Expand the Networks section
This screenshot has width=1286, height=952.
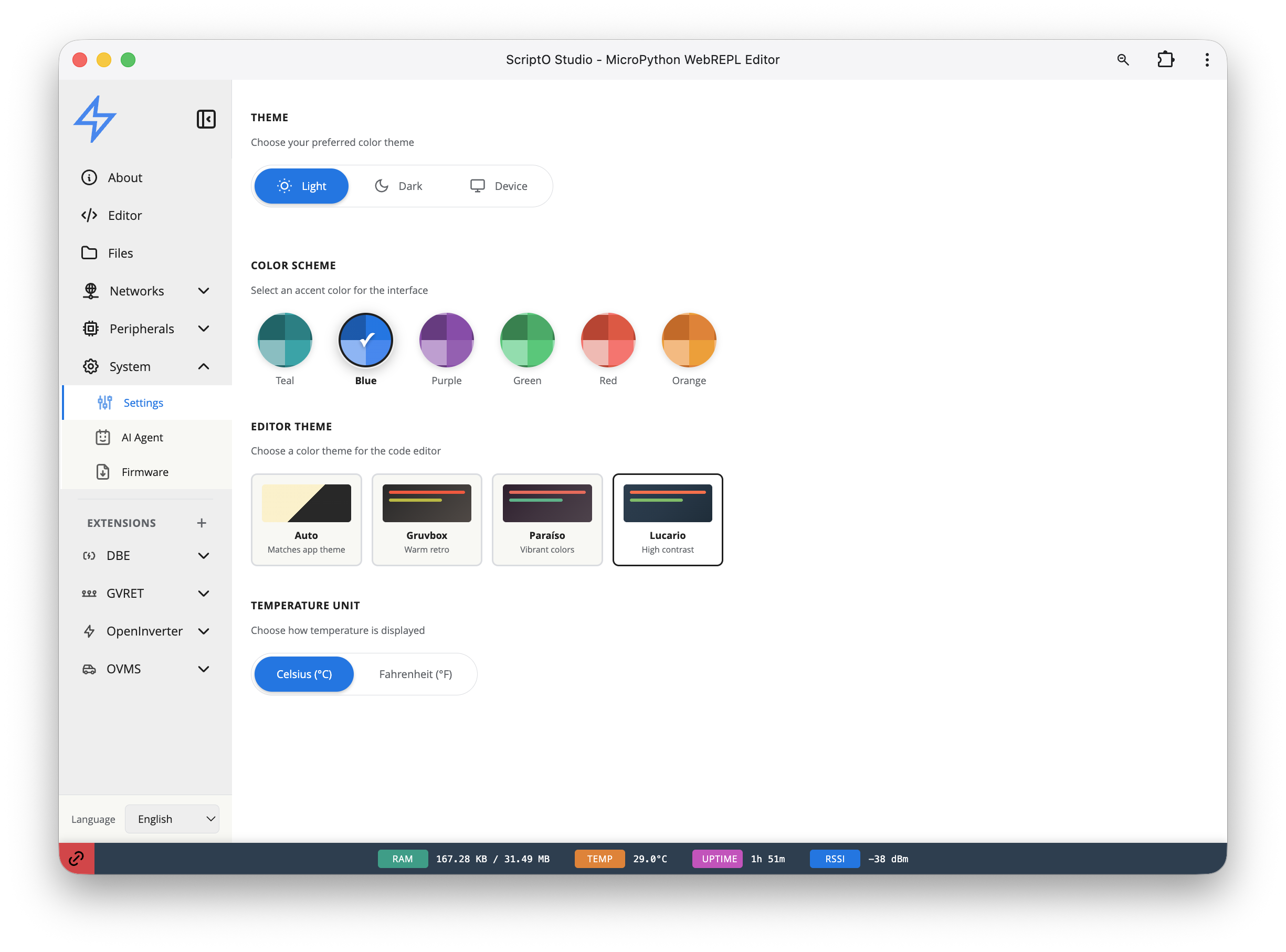tap(204, 290)
